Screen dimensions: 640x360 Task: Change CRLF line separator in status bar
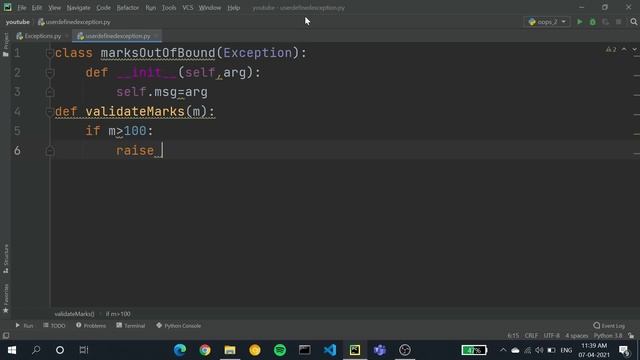pos(531,336)
